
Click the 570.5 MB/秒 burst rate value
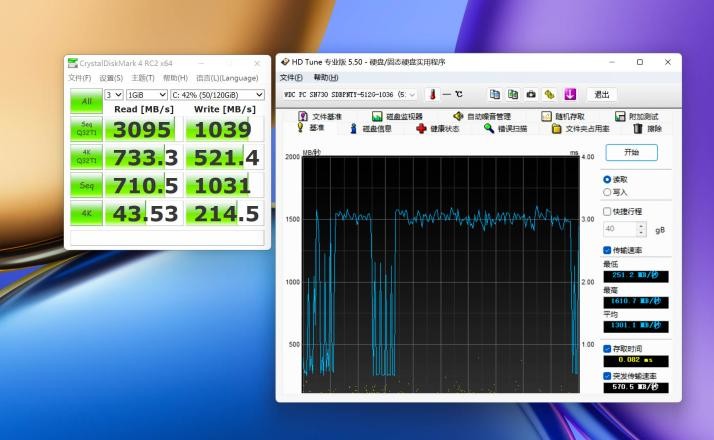636,387
